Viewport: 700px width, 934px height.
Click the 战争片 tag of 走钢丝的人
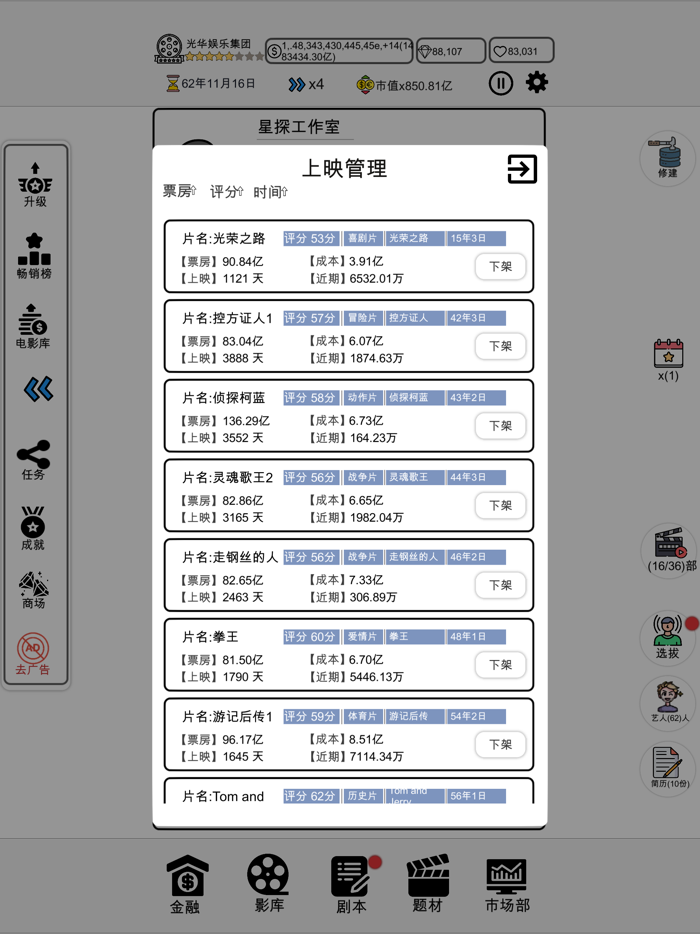point(362,557)
